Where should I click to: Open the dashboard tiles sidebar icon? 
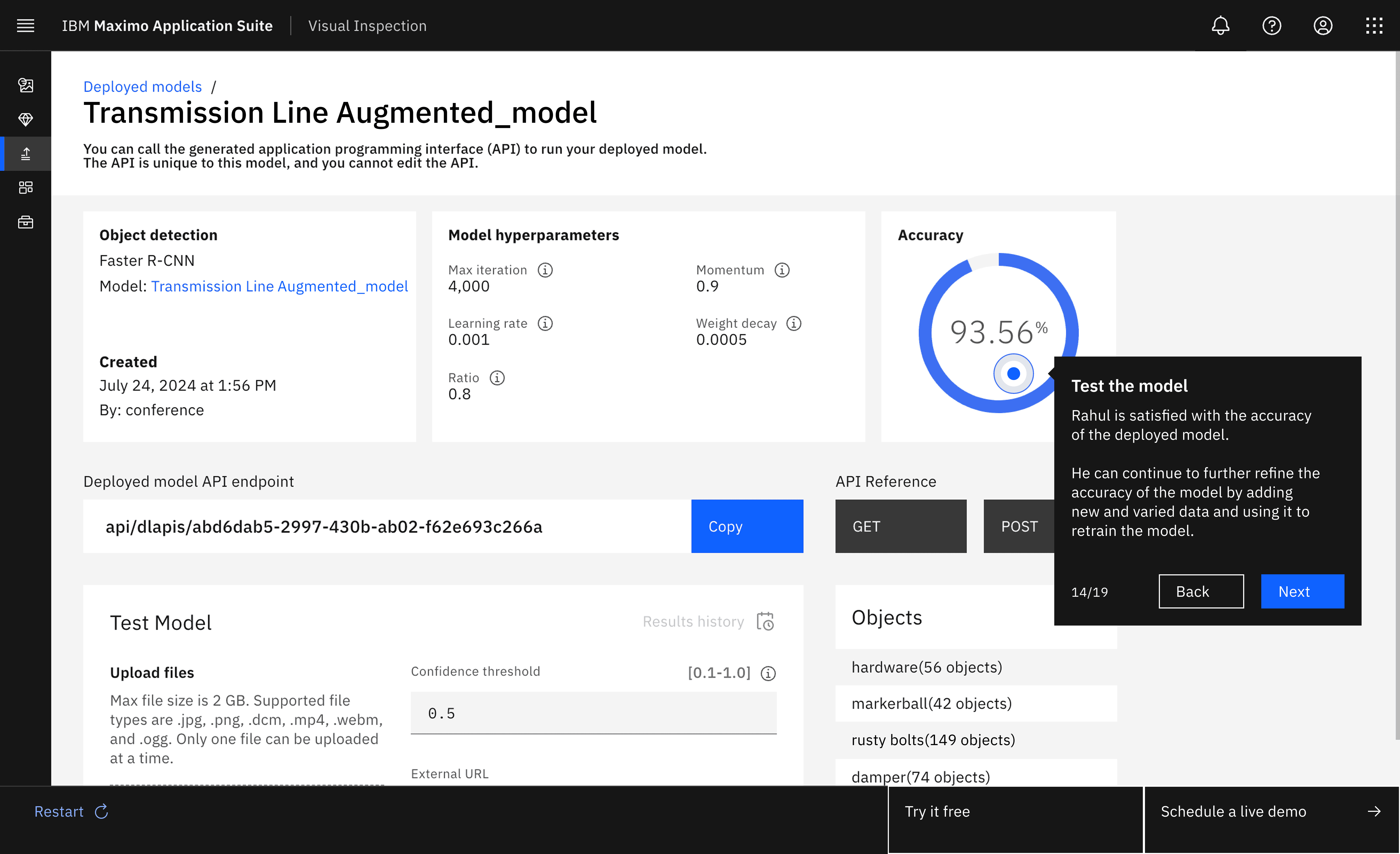26,188
